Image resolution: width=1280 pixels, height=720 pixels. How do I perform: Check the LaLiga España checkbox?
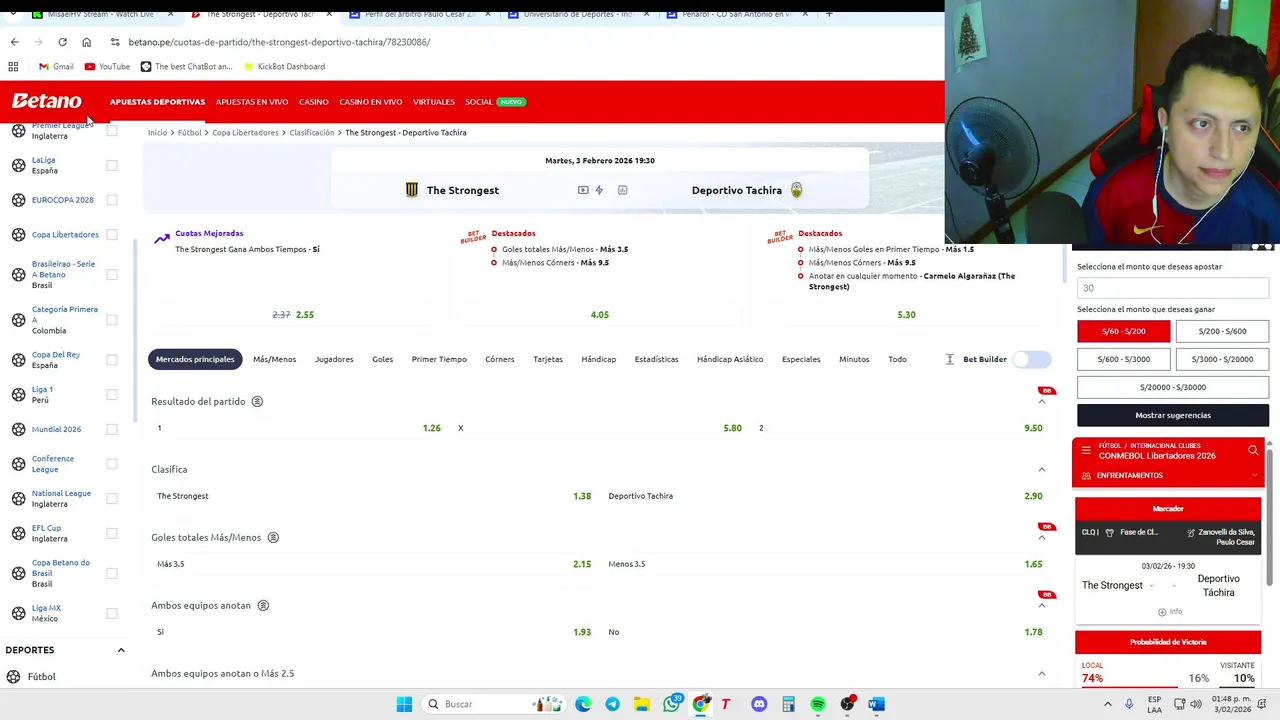coord(112,165)
